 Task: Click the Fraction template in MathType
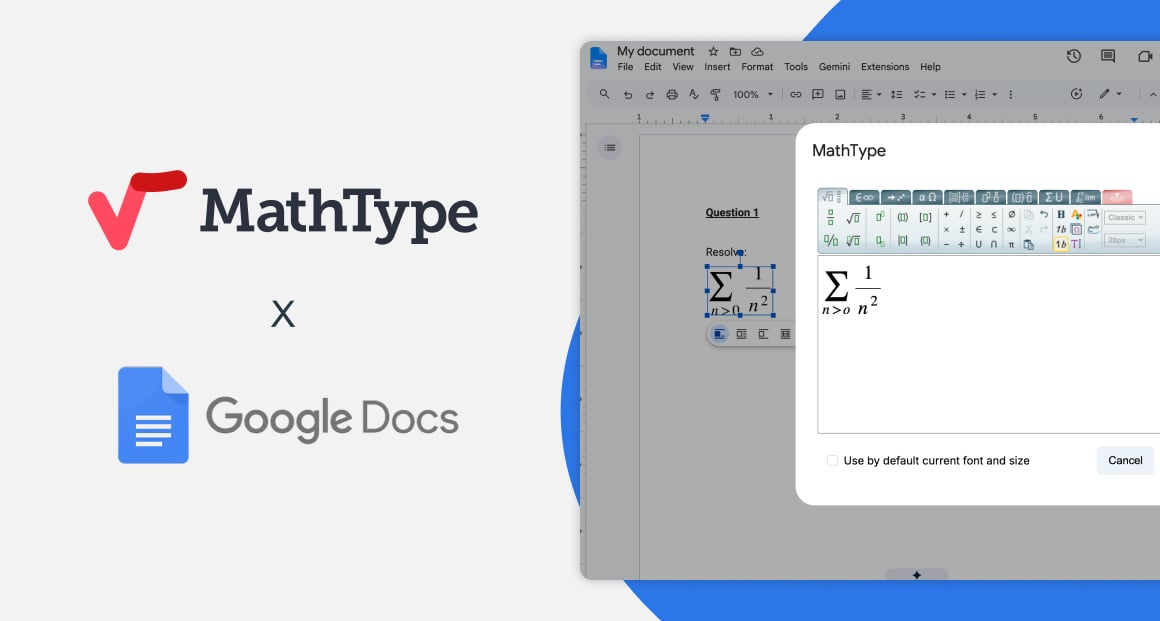[x=831, y=218]
